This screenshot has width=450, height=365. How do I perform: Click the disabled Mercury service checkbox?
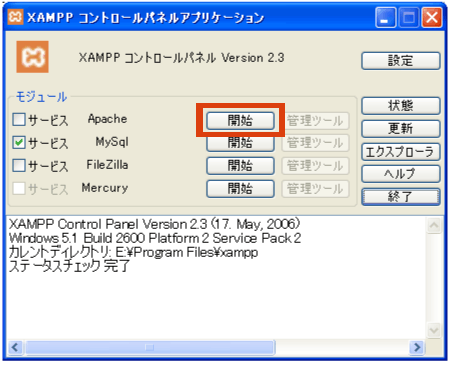pos(19,188)
